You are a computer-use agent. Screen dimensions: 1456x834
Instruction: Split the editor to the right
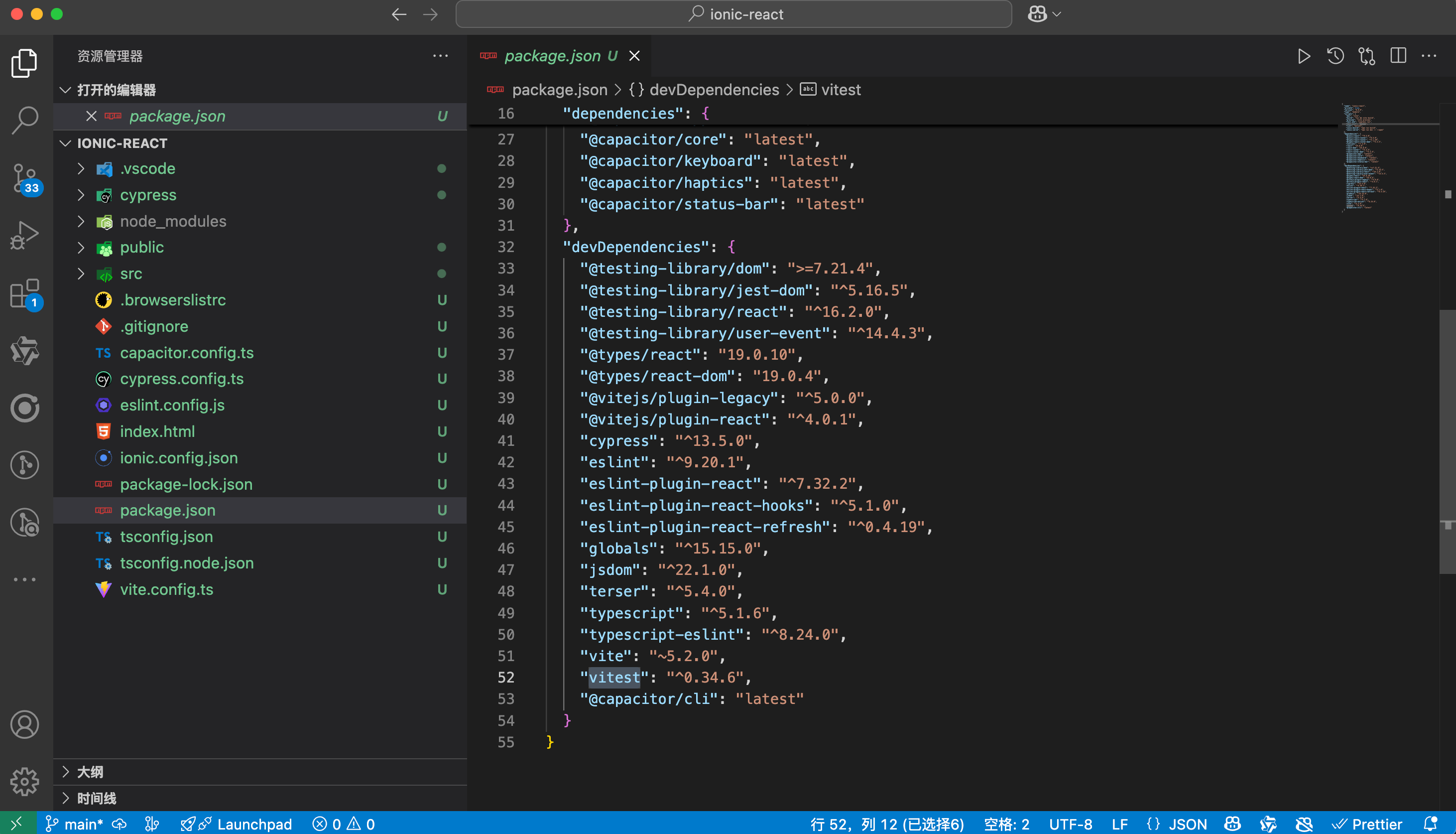[1398, 56]
